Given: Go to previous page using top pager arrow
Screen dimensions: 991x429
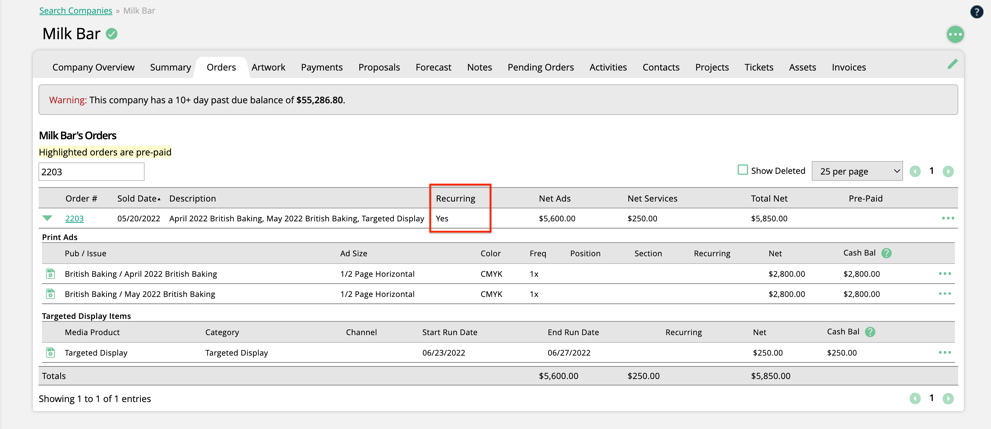Looking at the screenshot, I should point(915,171).
